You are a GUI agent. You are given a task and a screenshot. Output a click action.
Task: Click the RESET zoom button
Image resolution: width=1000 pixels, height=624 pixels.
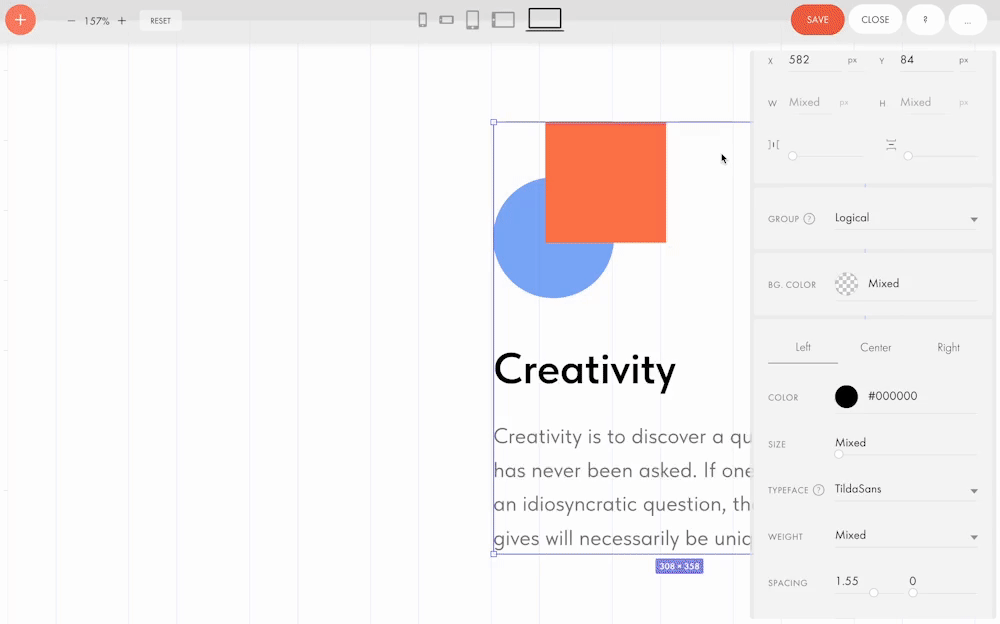pyautogui.click(x=161, y=20)
